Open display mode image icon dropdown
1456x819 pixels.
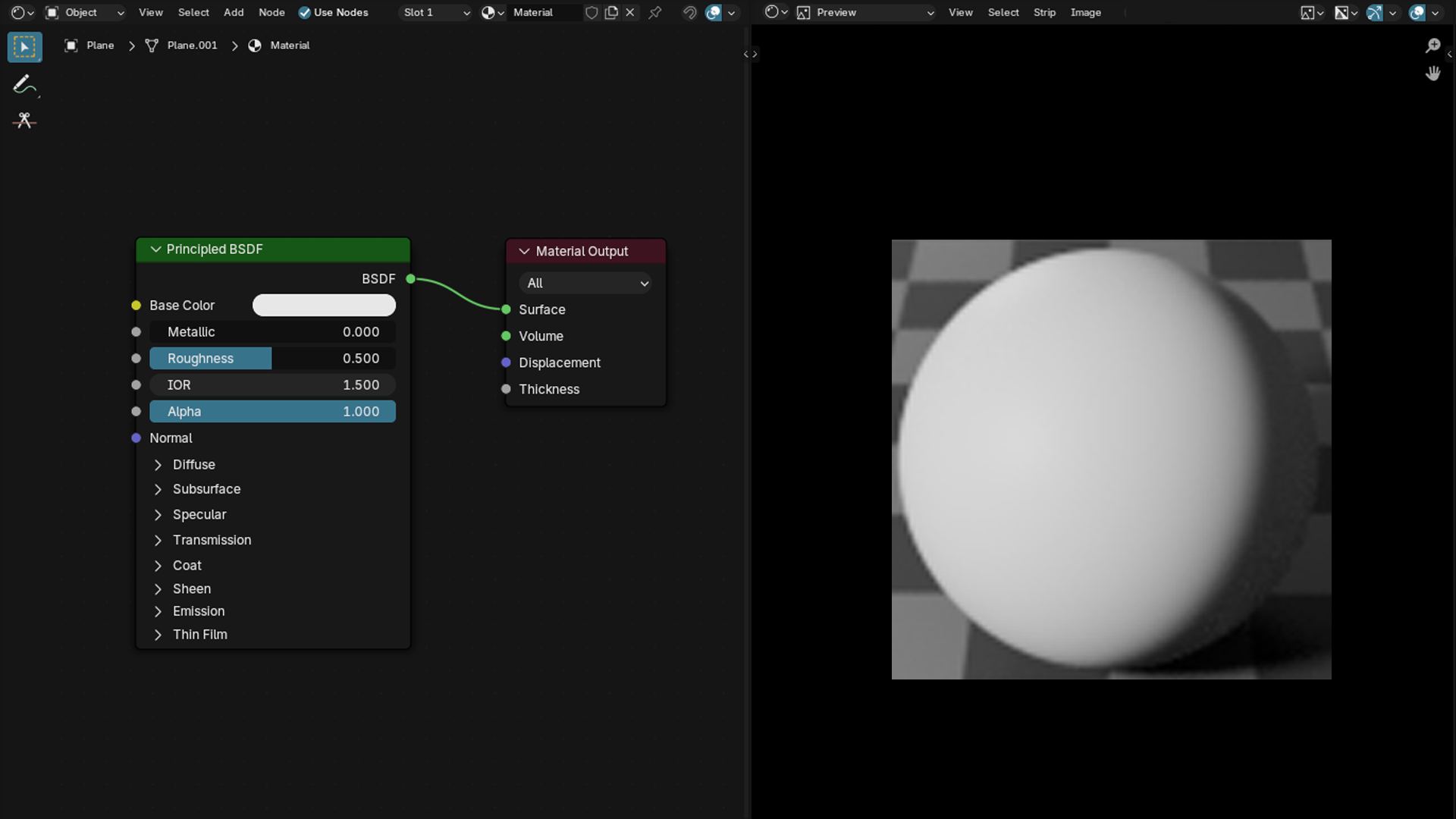1312,12
